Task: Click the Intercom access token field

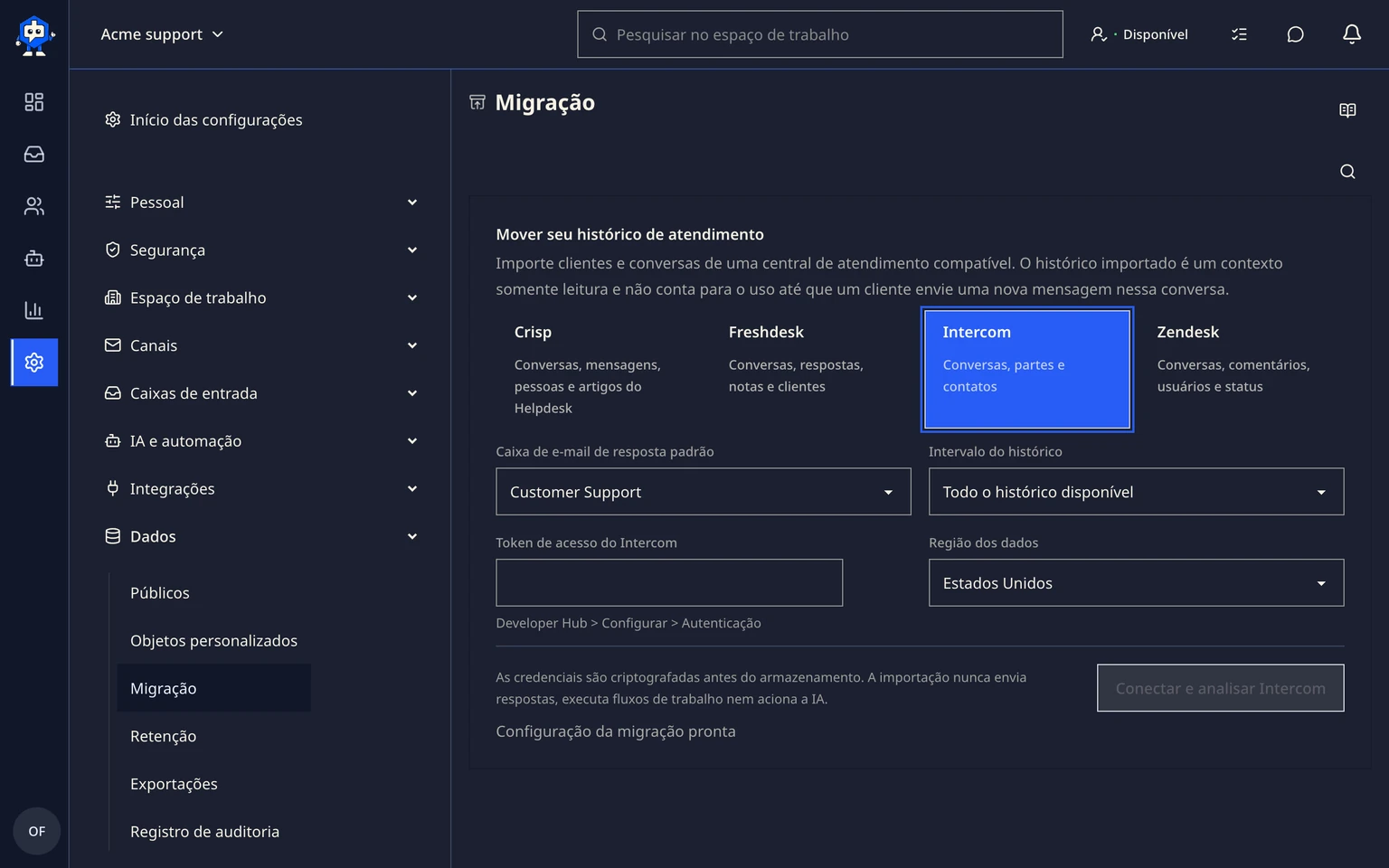Action: [669, 583]
